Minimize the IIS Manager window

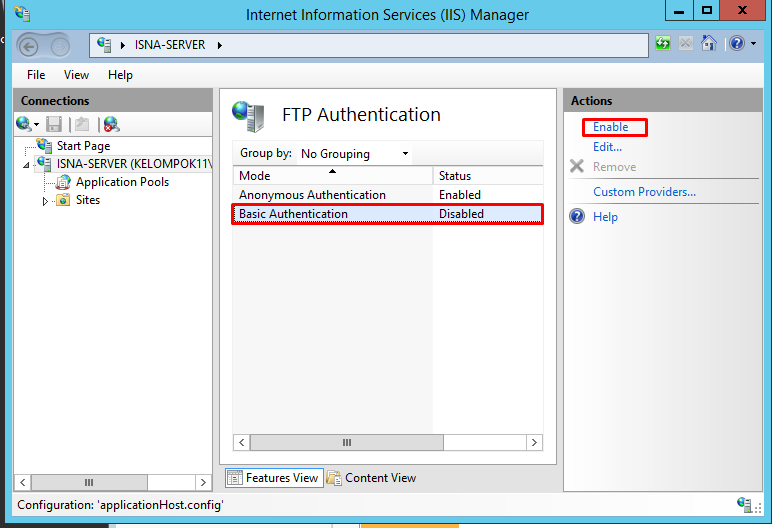coord(679,11)
